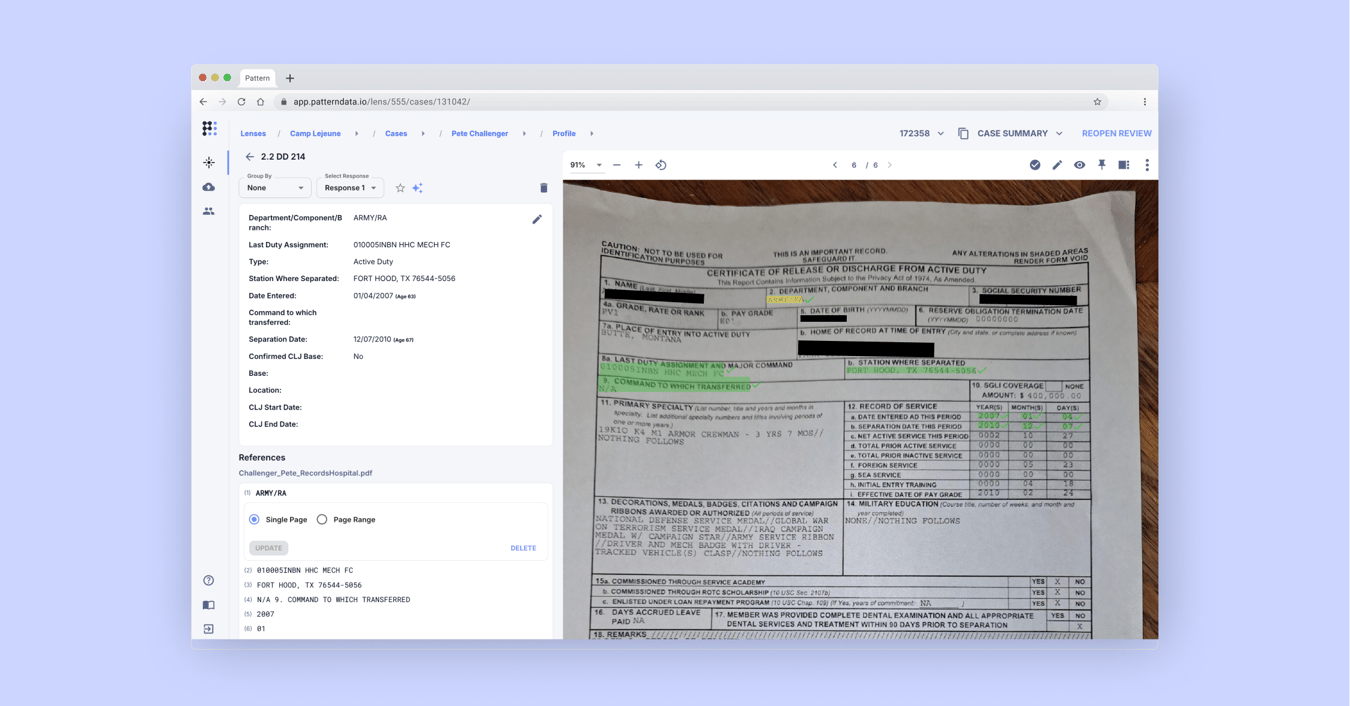Go to the next document page

click(x=890, y=165)
